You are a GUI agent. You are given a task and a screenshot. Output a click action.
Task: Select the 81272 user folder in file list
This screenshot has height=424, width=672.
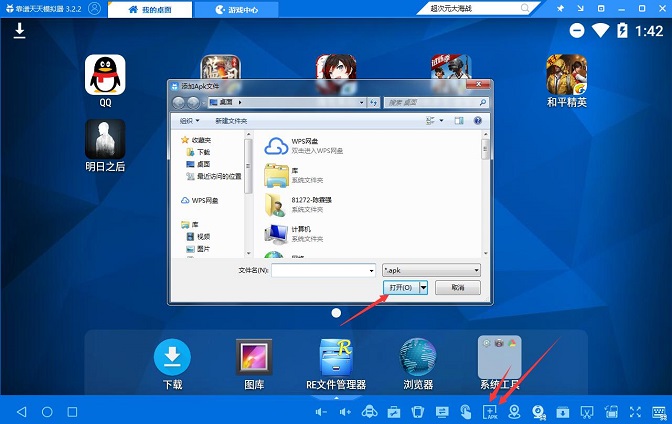coord(298,204)
